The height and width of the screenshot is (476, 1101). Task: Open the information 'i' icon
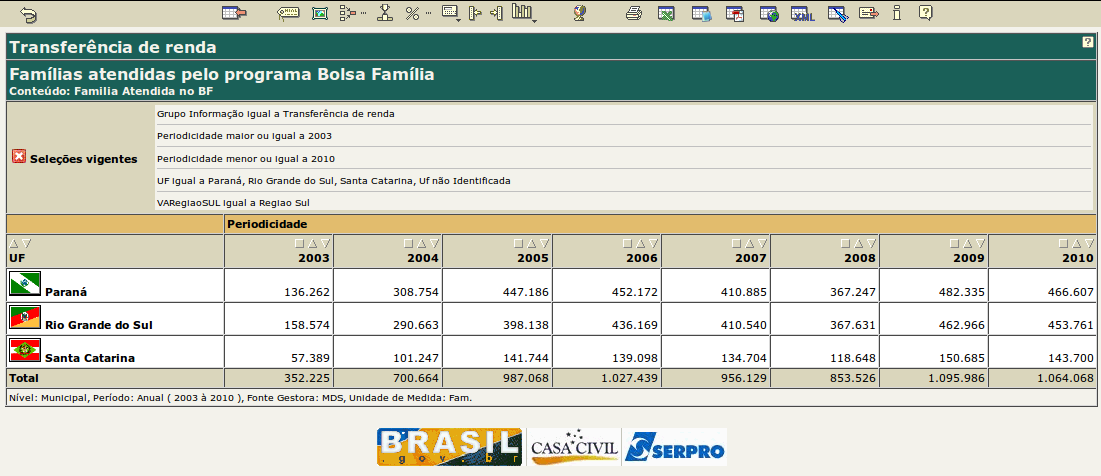(897, 14)
